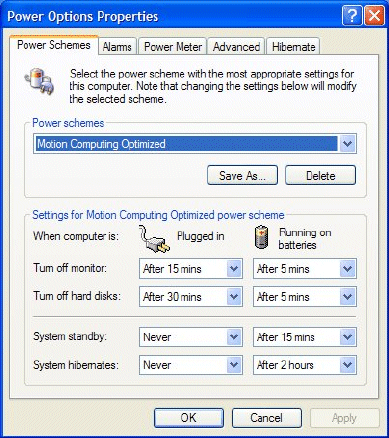This screenshot has width=389, height=438.
Task: Open battery Turn off hard disks dropdown
Action: (305, 297)
